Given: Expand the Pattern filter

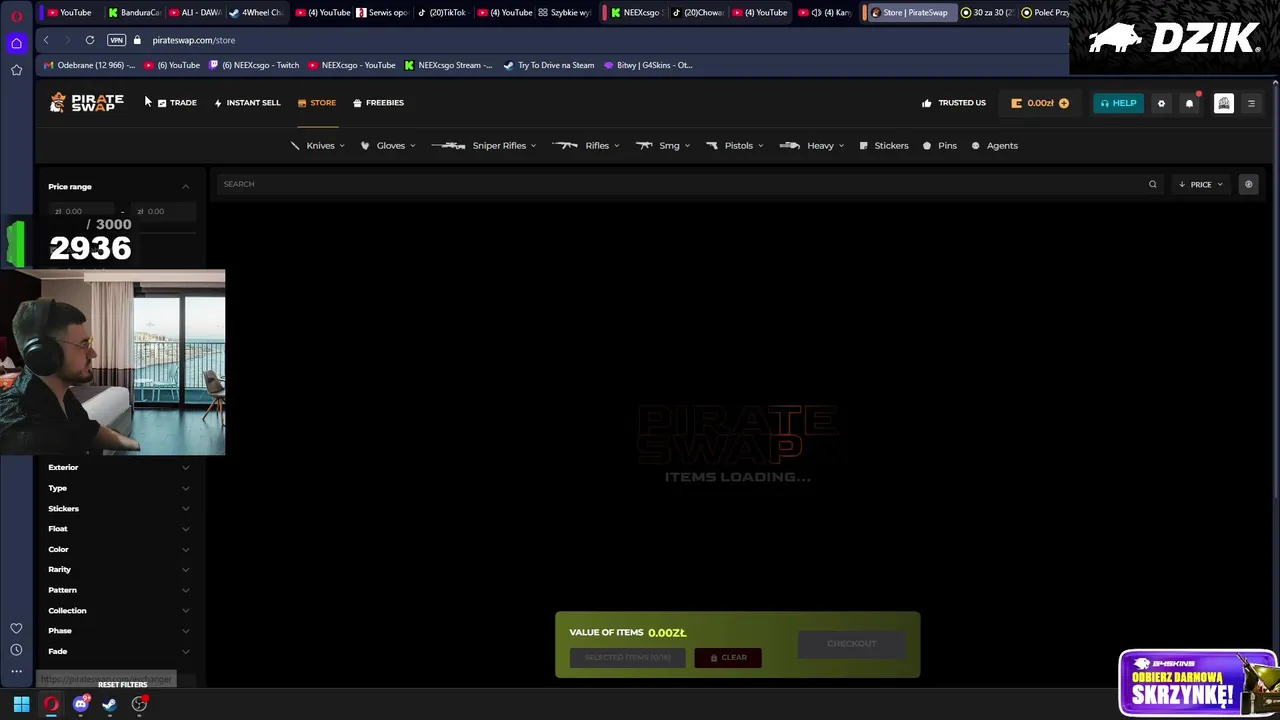Looking at the screenshot, I should (x=119, y=590).
